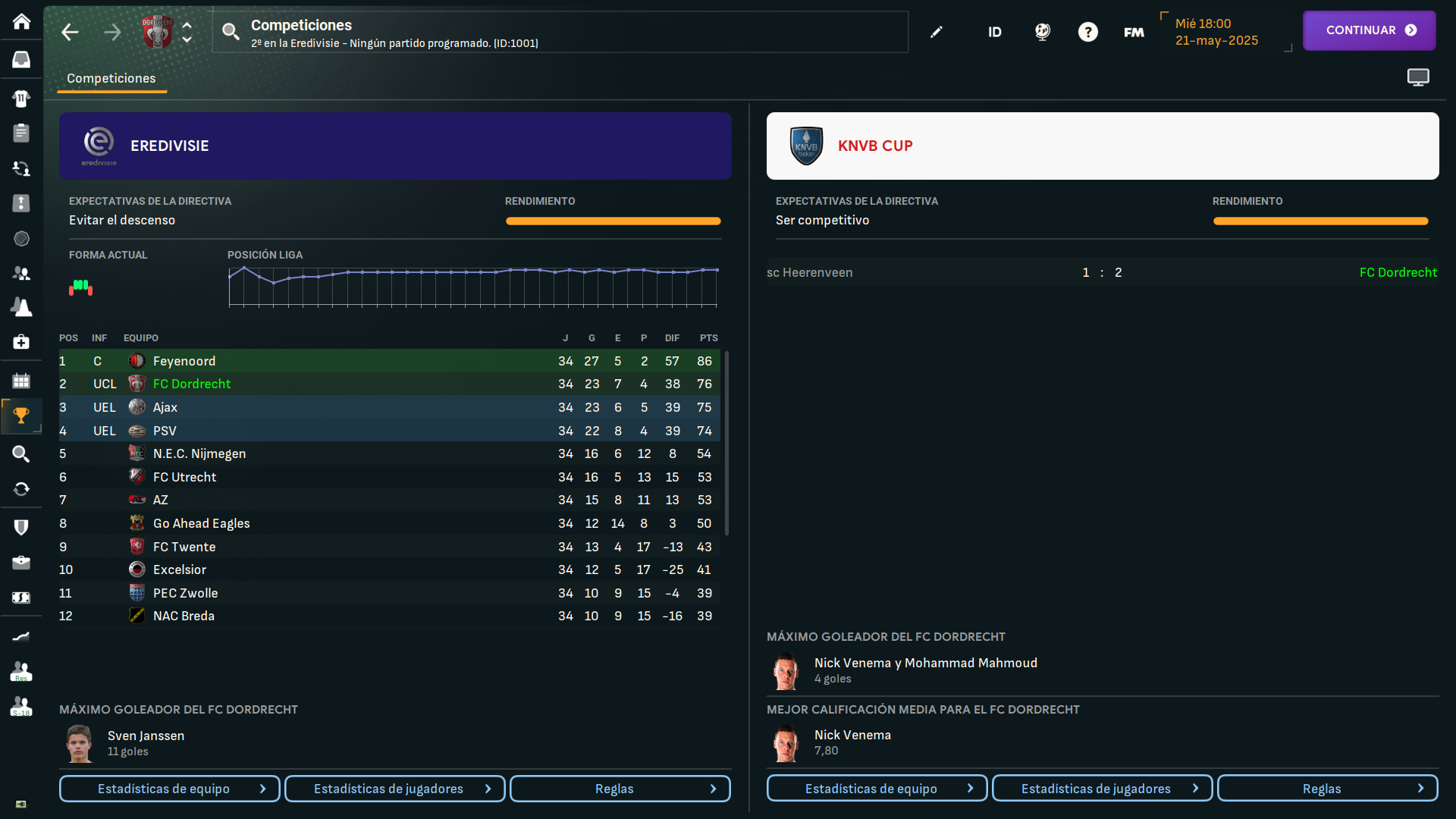Open the help question mark icon
Image resolution: width=1456 pixels, height=819 pixels.
(x=1088, y=32)
